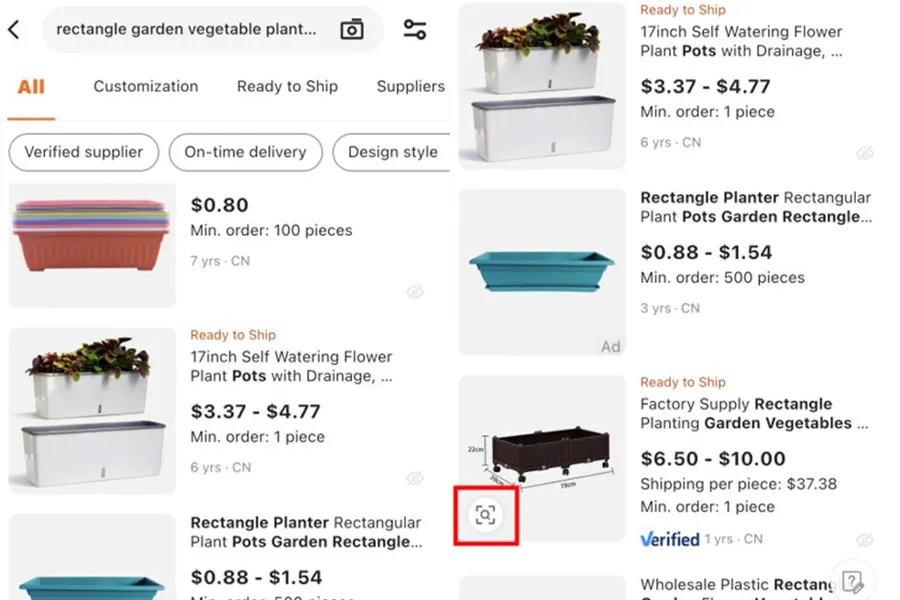Viewport: 900px width, 600px height.
Task: Open the brown wheeled planter thumbnail
Action: pyautogui.click(x=542, y=455)
